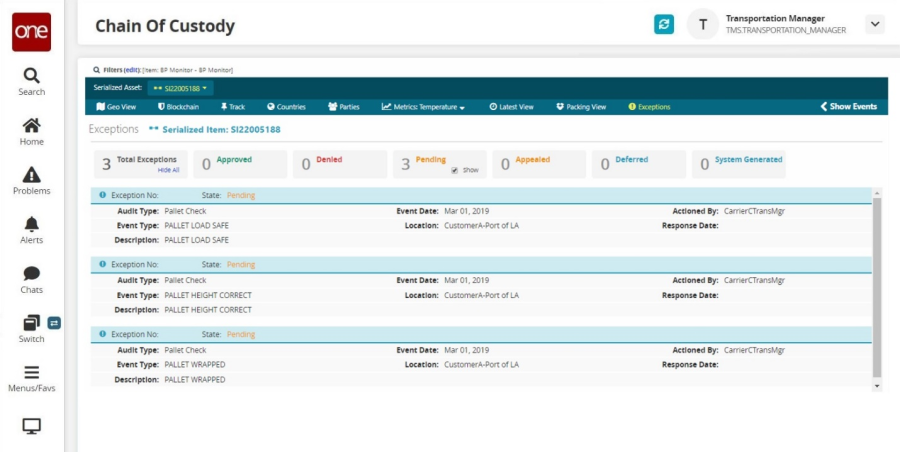Expand the Show Events panel
This screenshot has height=452, width=900.
[848, 107]
